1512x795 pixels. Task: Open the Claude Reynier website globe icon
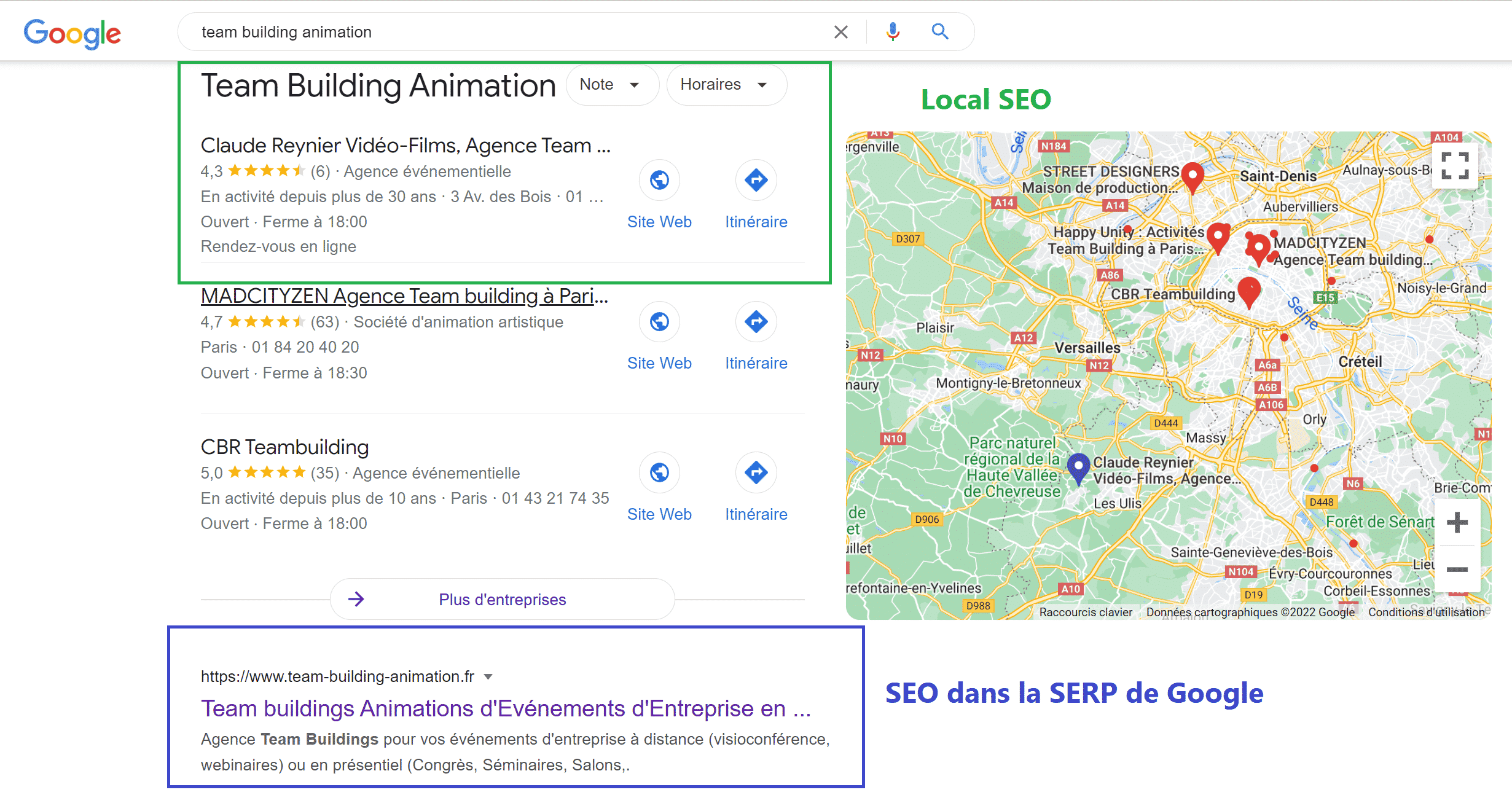(659, 181)
